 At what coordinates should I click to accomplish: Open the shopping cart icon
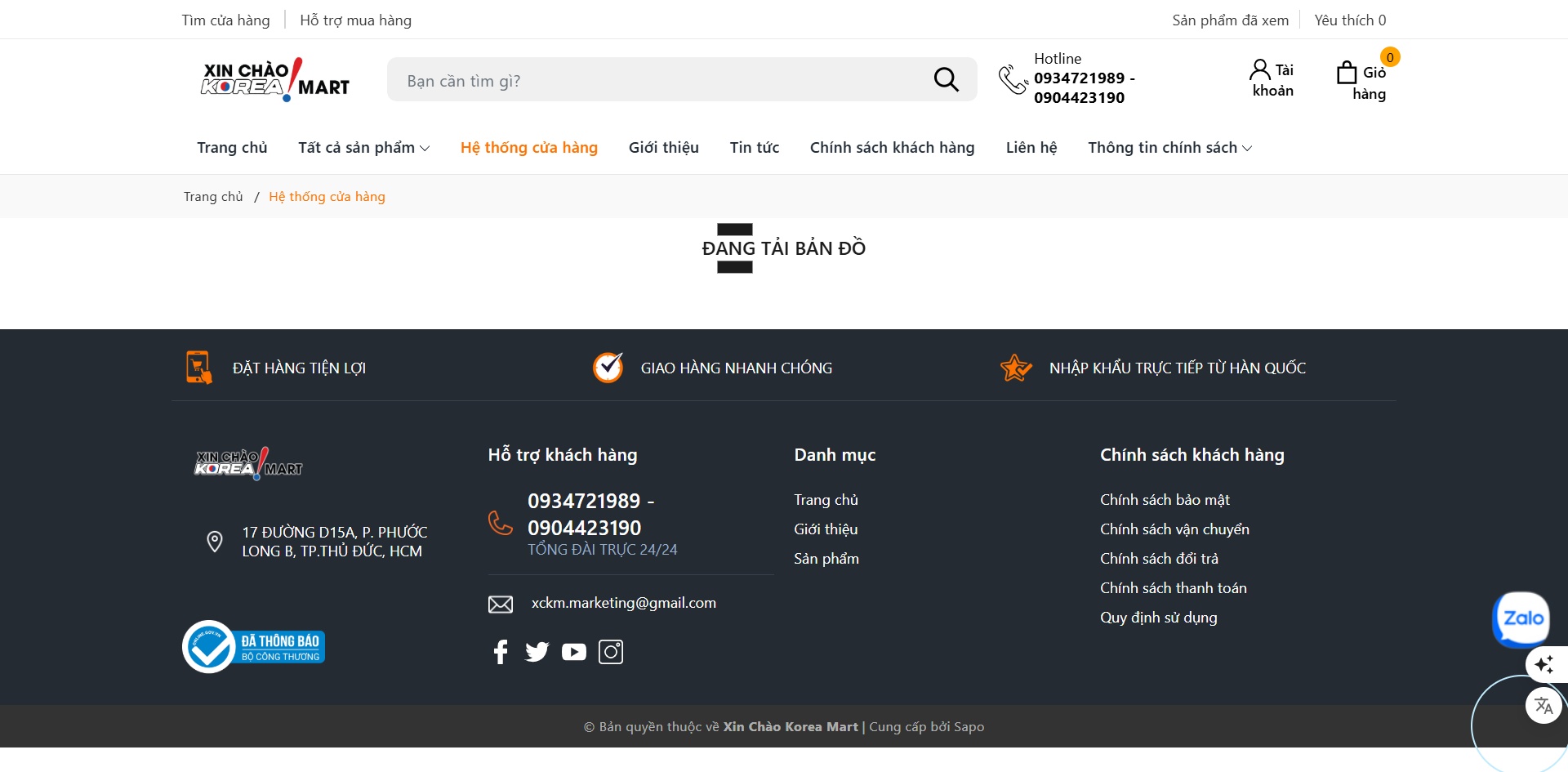[1347, 73]
